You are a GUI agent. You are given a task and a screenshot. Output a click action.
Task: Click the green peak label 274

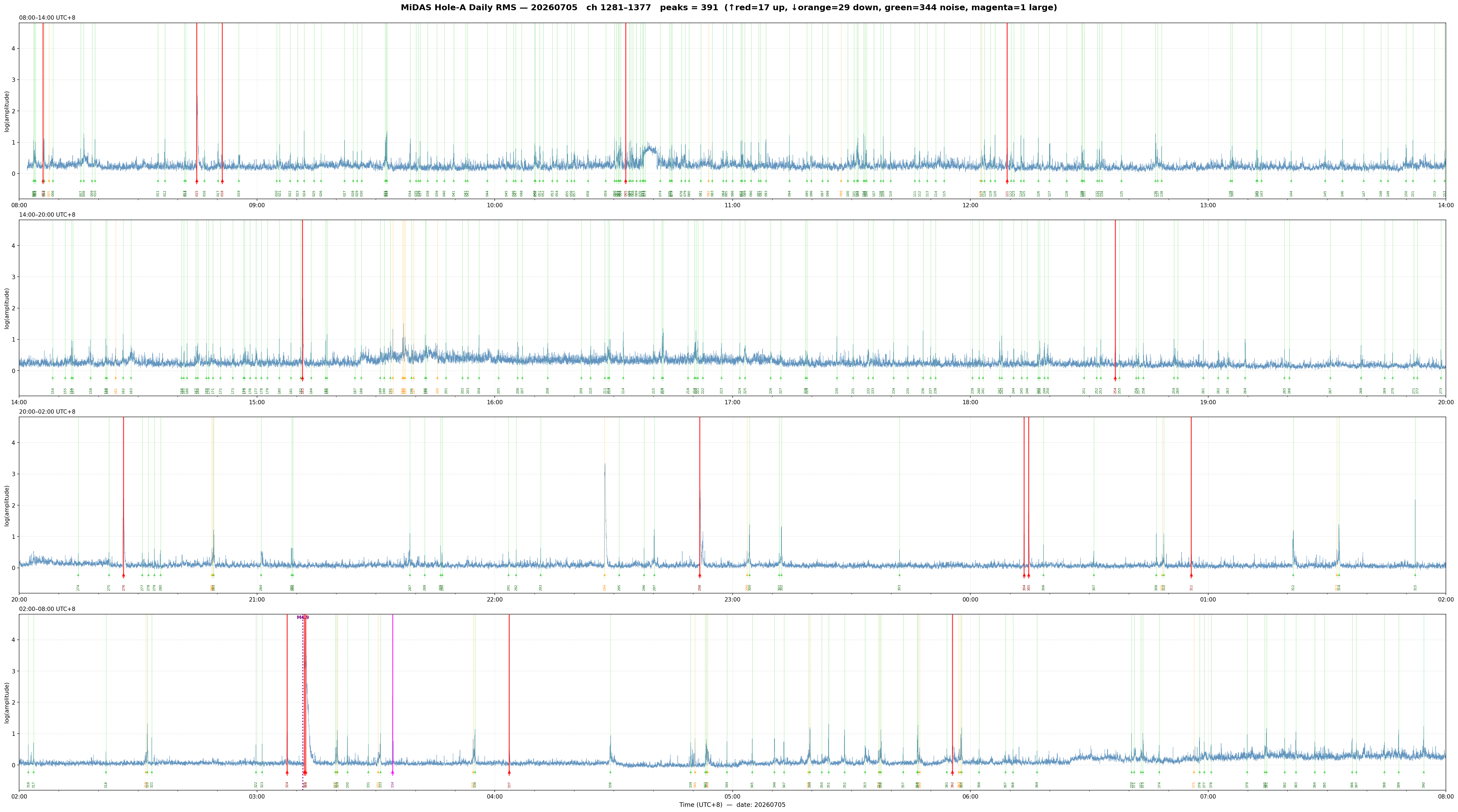click(78, 588)
